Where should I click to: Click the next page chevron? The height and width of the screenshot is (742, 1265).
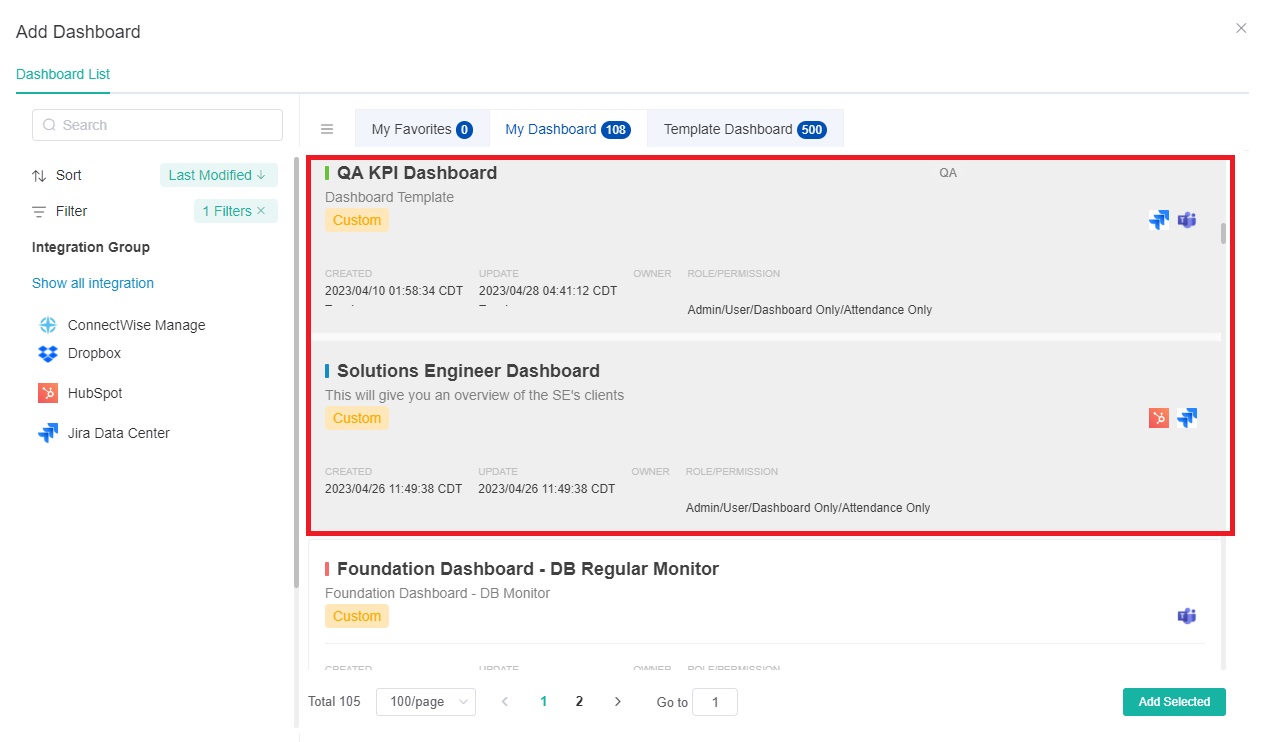pyautogui.click(x=617, y=701)
